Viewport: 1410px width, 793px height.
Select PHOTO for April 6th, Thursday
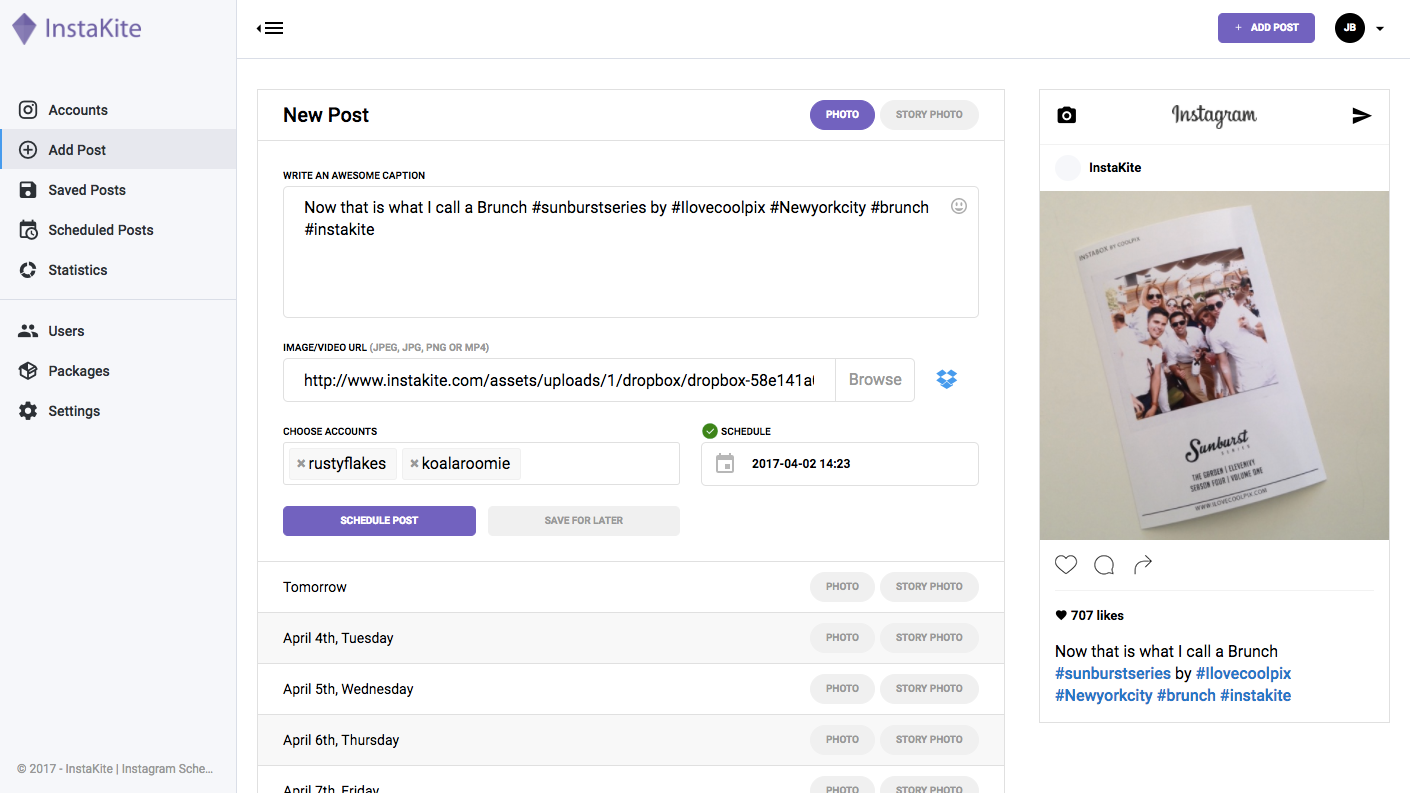coord(842,740)
